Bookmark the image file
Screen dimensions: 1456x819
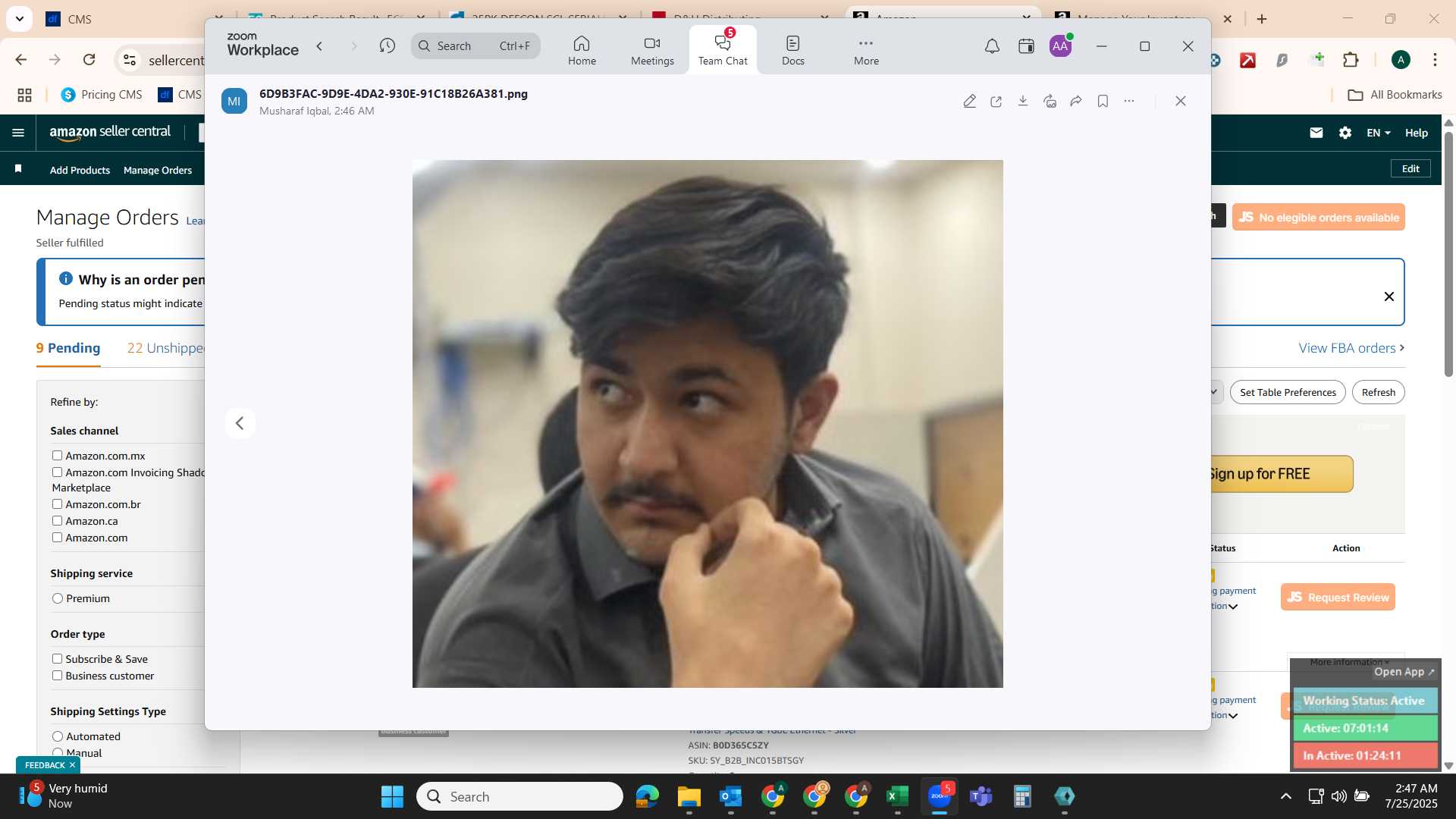point(1103,101)
